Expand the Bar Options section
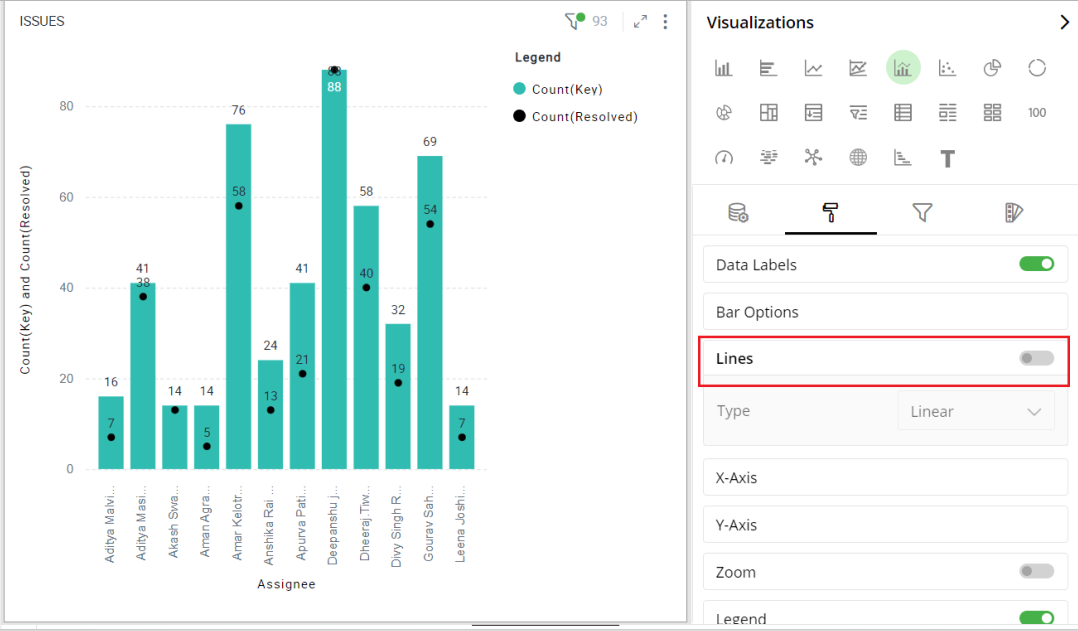The image size is (1078, 631). [x=885, y=312]
